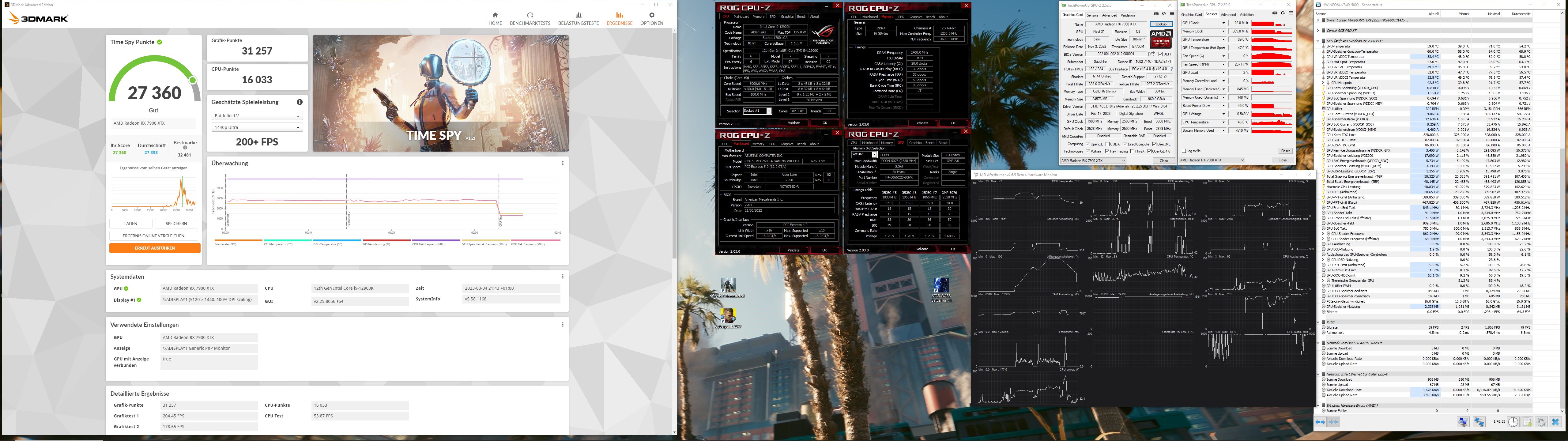The height and width of the screenshot is (441, 1568).
Task: Open BELASTUNGSTESTE in 3DMark navigation
Action: [x=578, y=18]
